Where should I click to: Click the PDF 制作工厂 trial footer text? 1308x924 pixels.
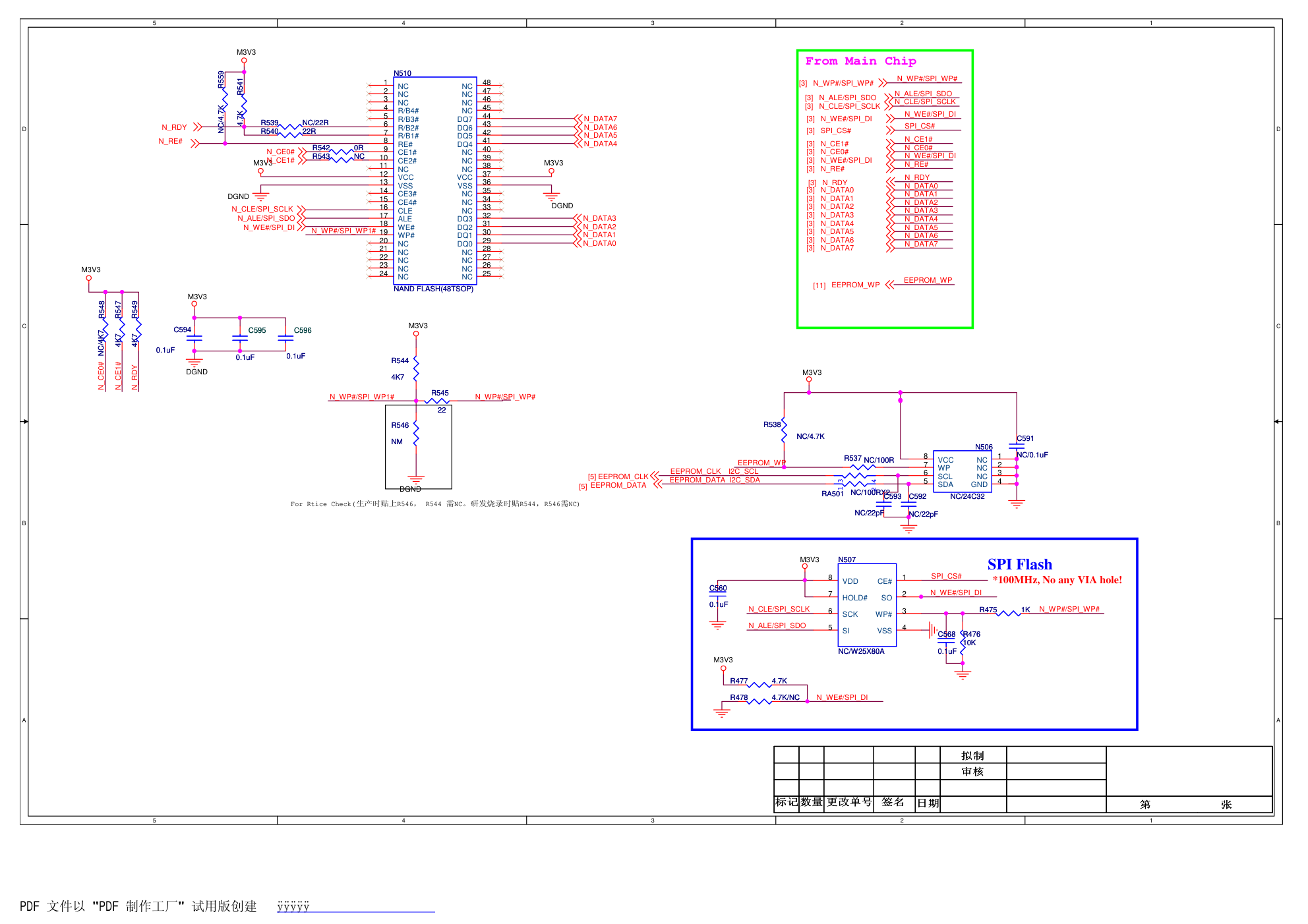click(x=138, y=906)
